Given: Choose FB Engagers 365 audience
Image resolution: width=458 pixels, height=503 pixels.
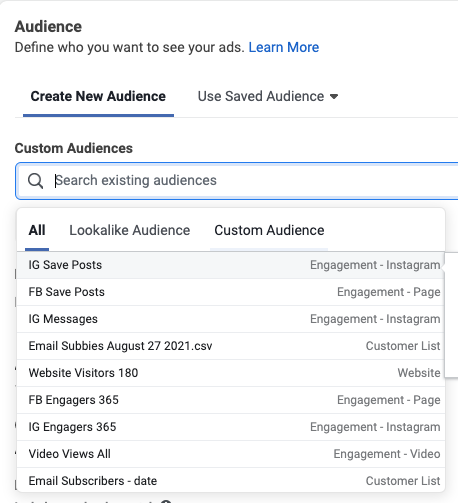Looking at the screenshot, I should click(231, 400).
